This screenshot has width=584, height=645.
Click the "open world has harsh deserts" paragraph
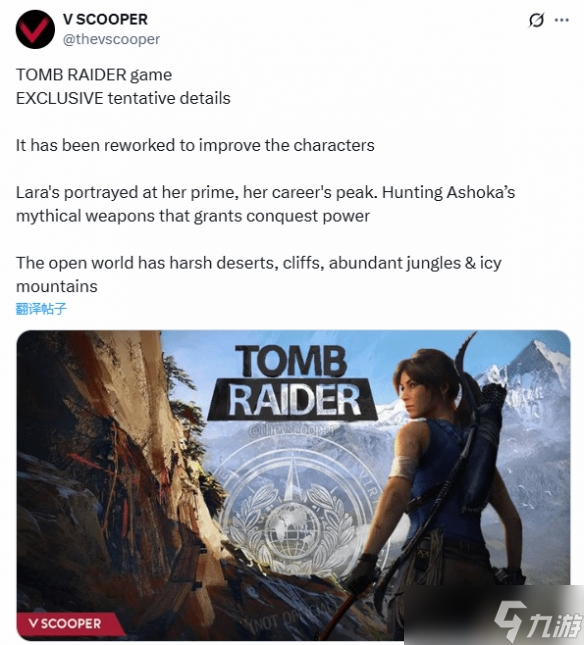259,274
